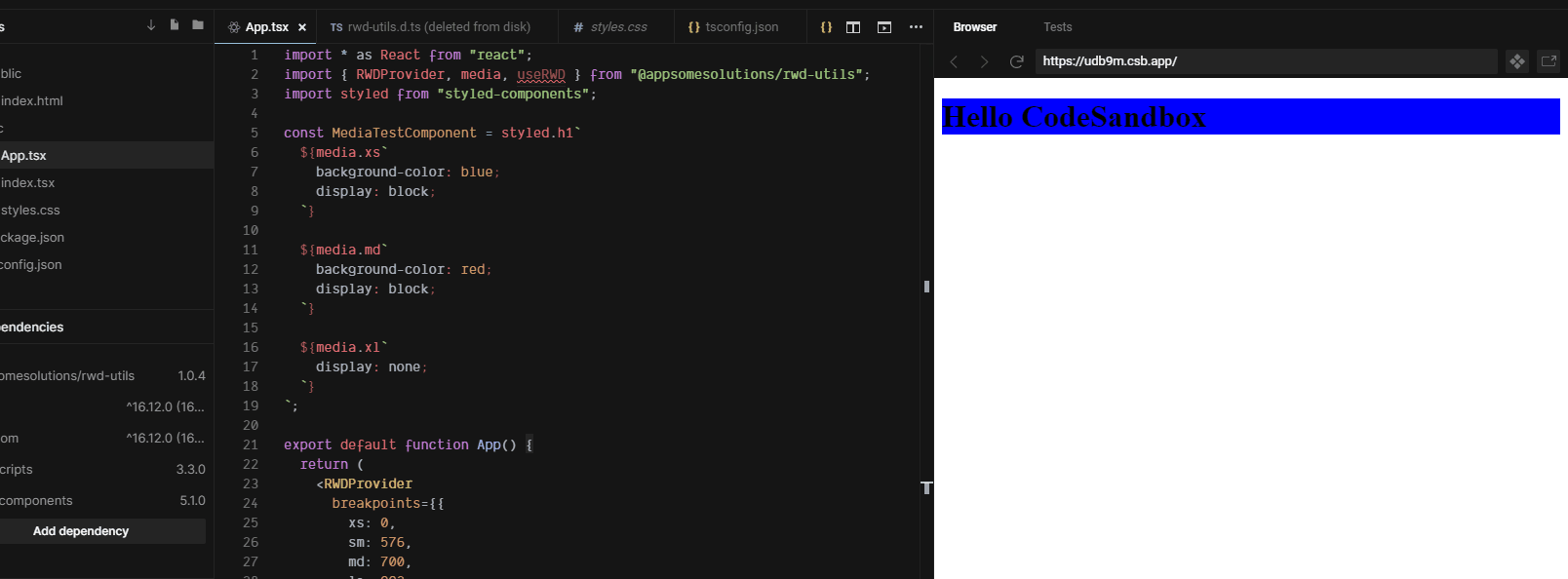This screenshot has width=1568, height=579.
Task: Click line number 21 in the gutter
Action: click(x=251, y=445)
